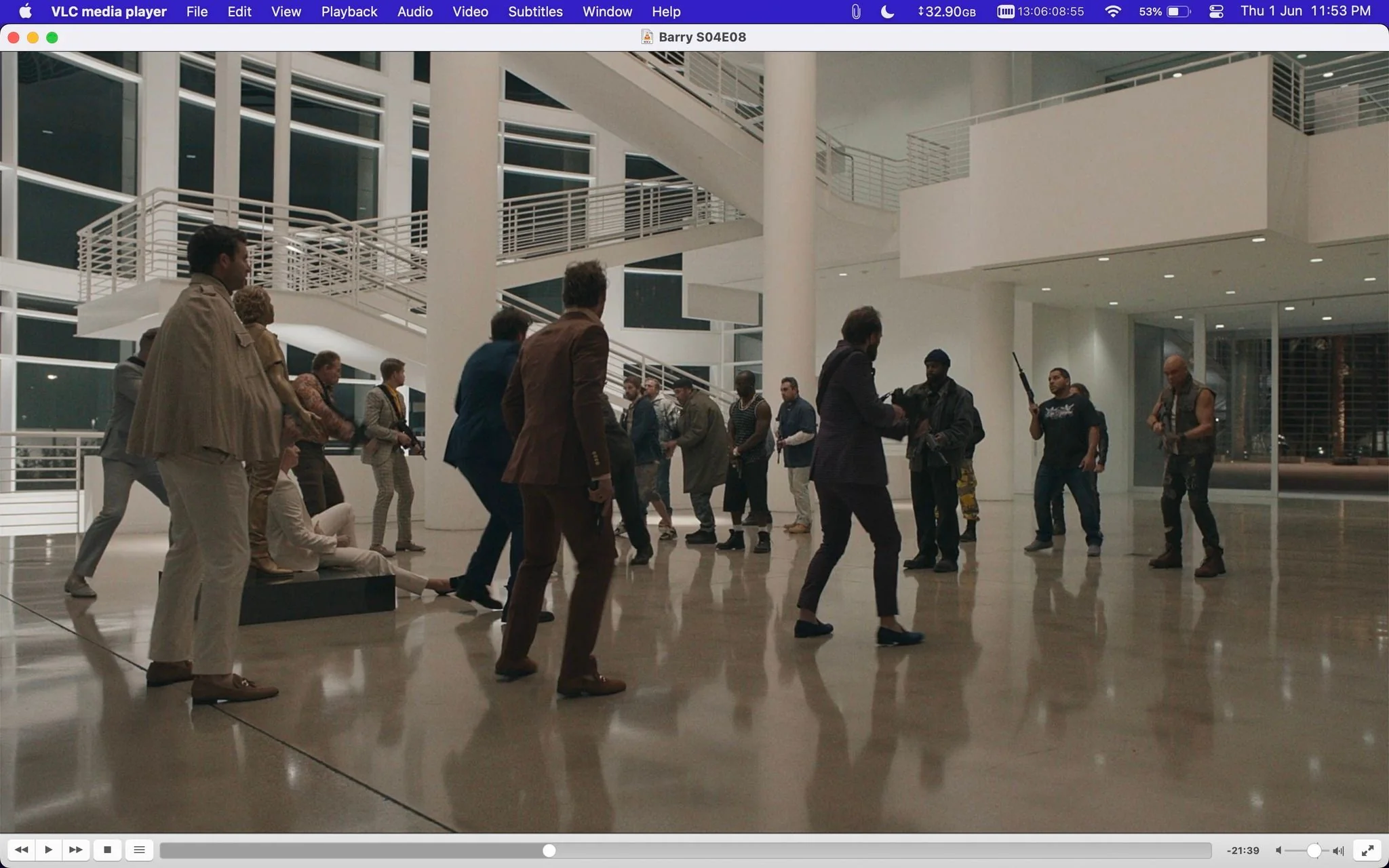1389x868 pixels.
Task: Click the fast forward button
Action: [76, 850]
